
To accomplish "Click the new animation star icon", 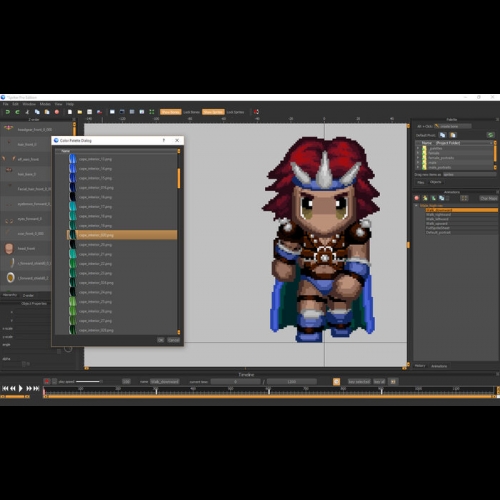I will (425, 198).
